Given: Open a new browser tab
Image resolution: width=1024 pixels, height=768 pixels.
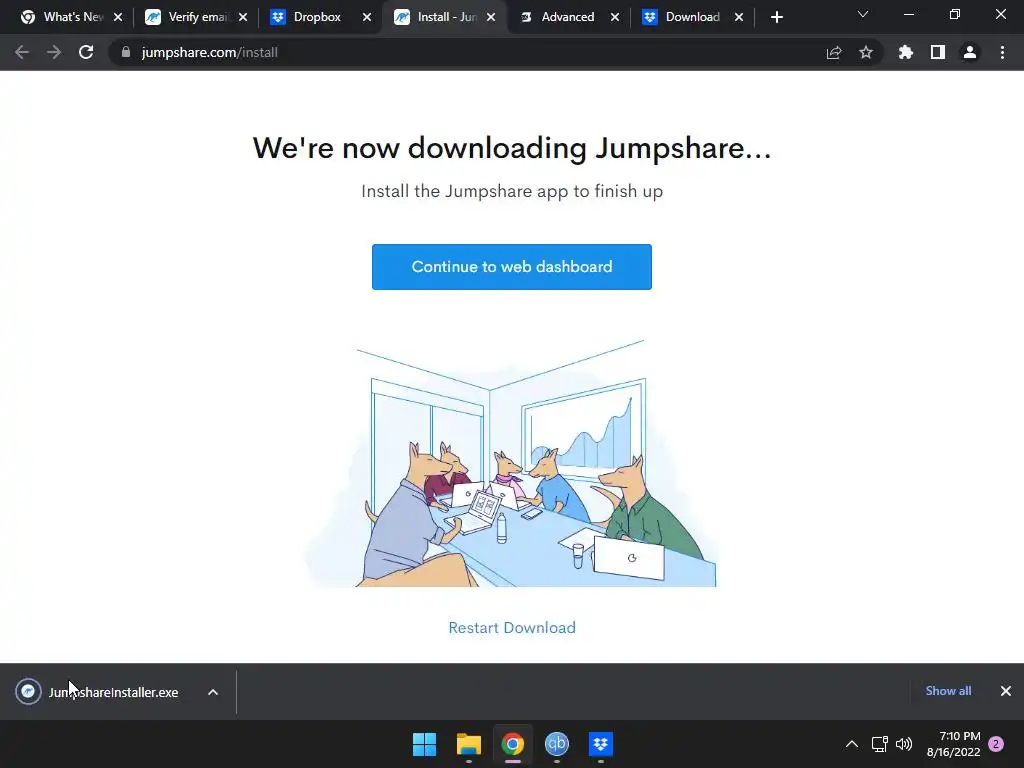Looking at the screenshot, I should 776,17.
